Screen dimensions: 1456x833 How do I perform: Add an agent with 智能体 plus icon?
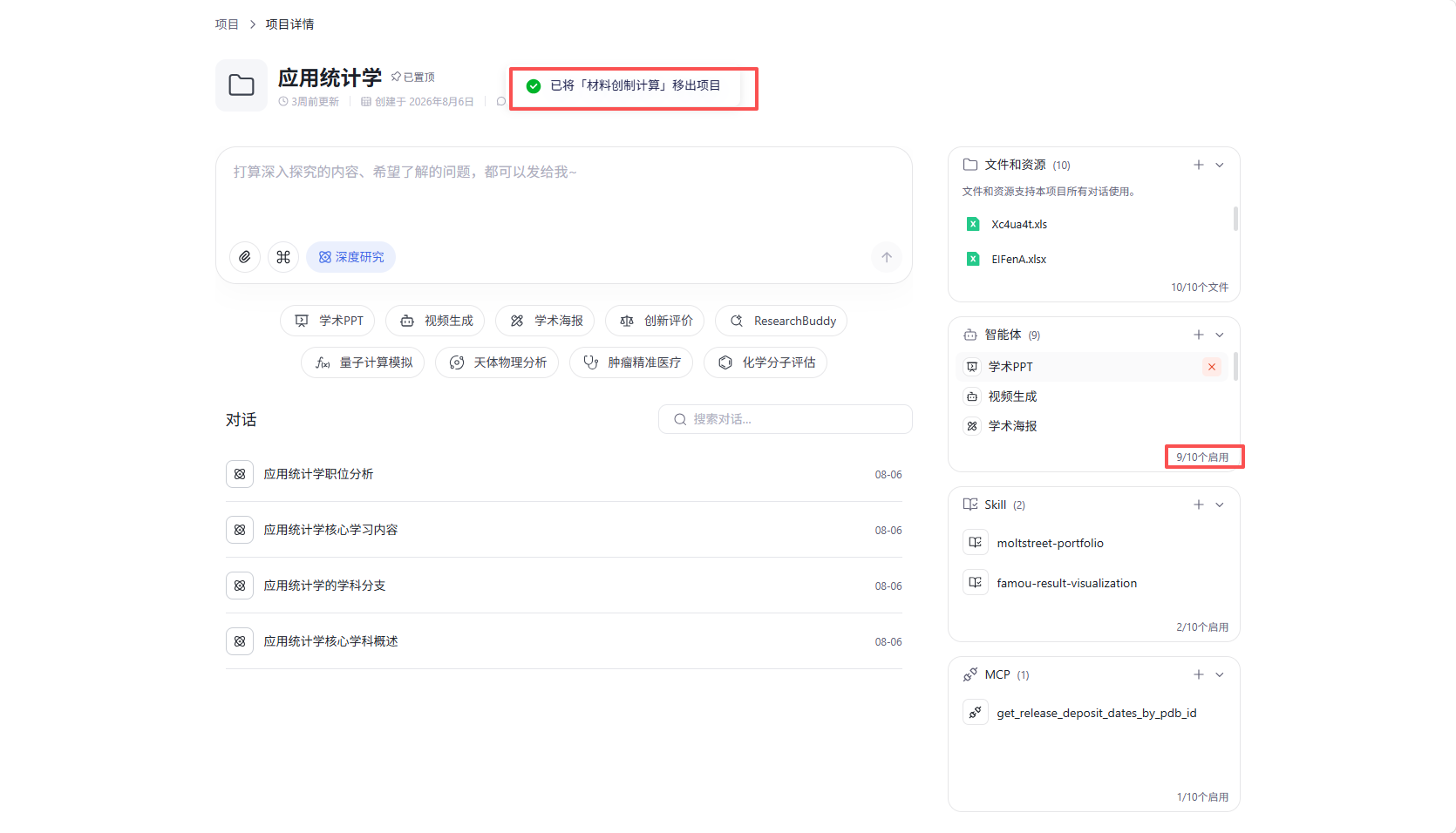tap(1199, 335)
